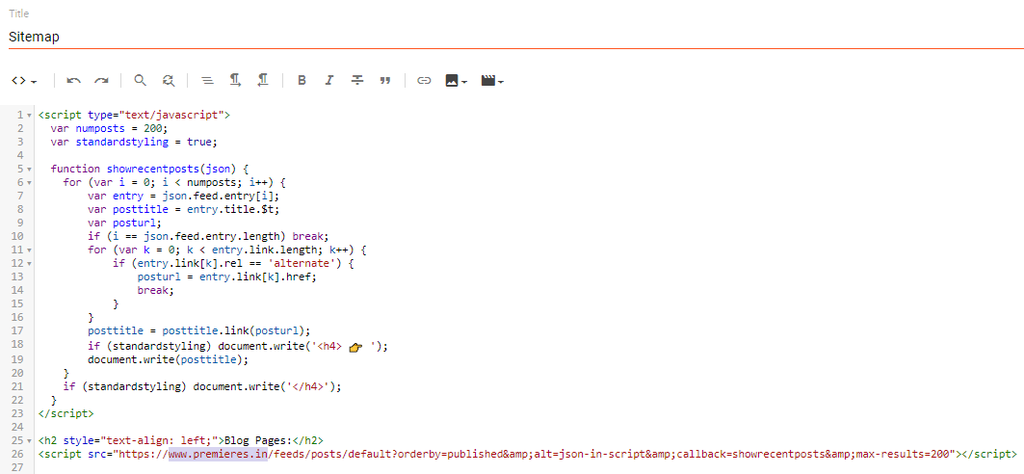
Task: Set right-to-left text direction
Action: (263, 80)
